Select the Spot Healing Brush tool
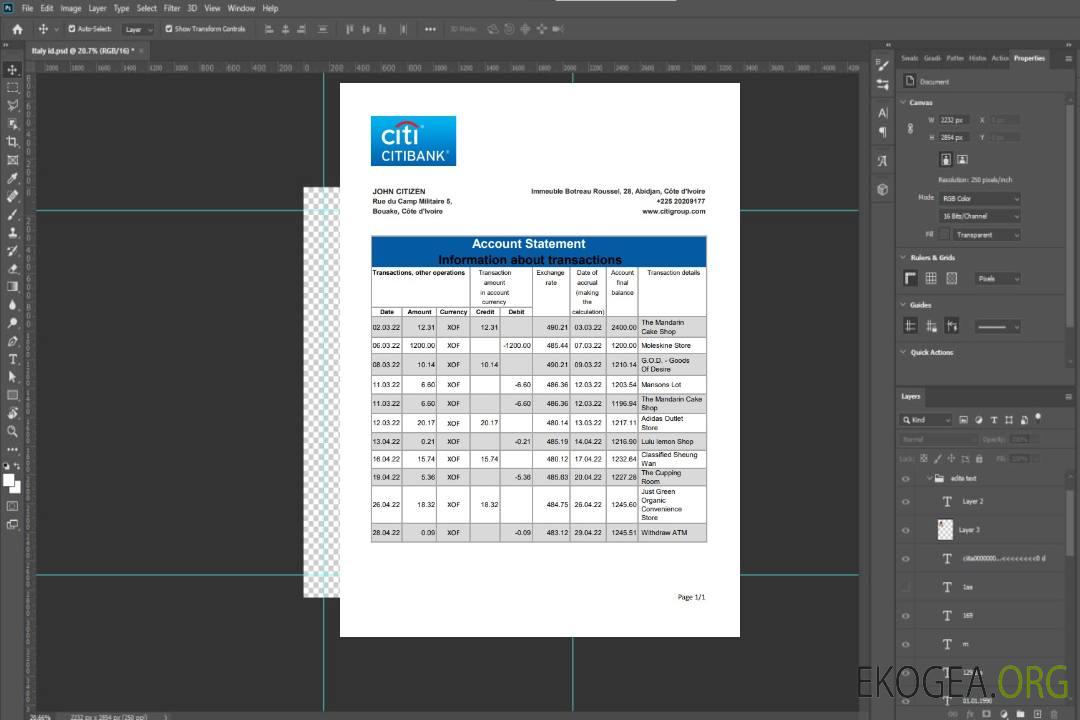The width and height of the screenshot is (1080, 720). point(12,196)
